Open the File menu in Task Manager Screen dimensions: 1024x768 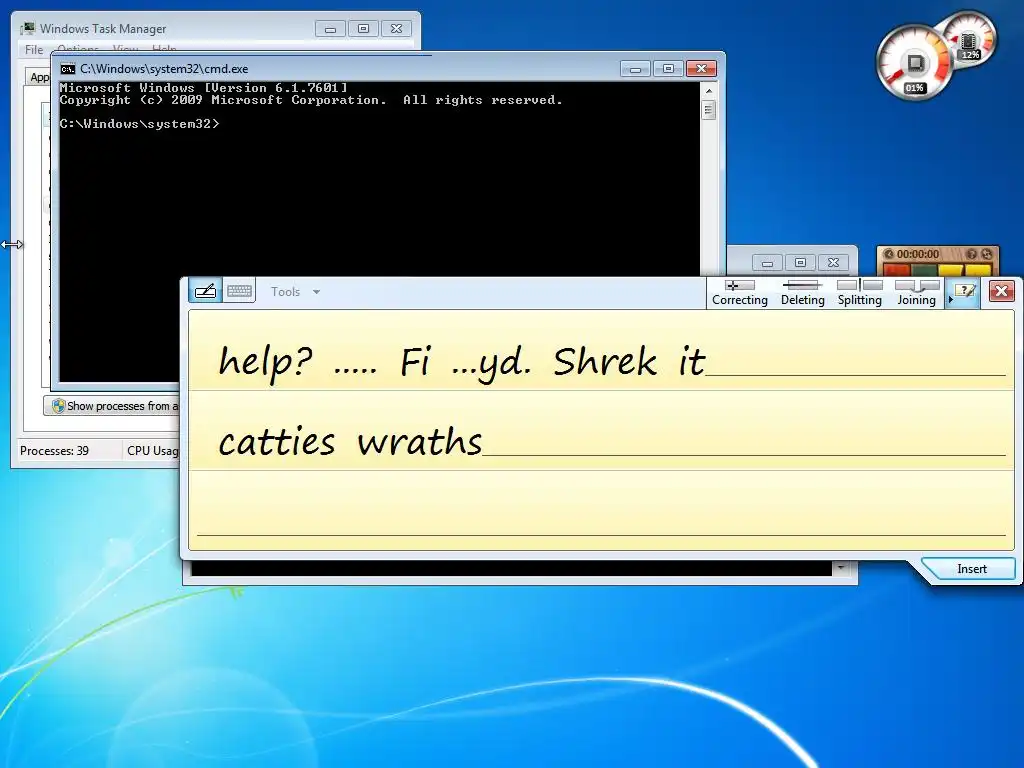pos(34,50)
